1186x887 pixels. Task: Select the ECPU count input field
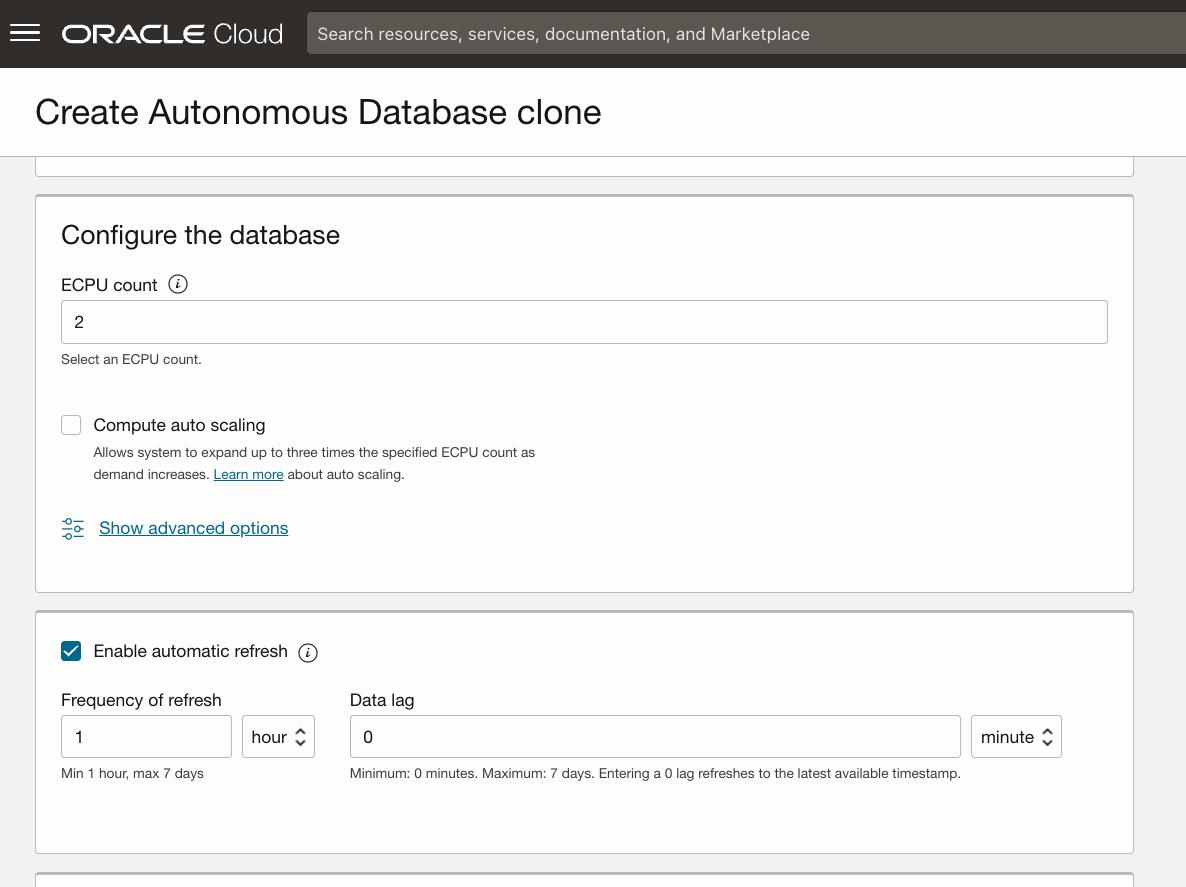coord(584,322)
